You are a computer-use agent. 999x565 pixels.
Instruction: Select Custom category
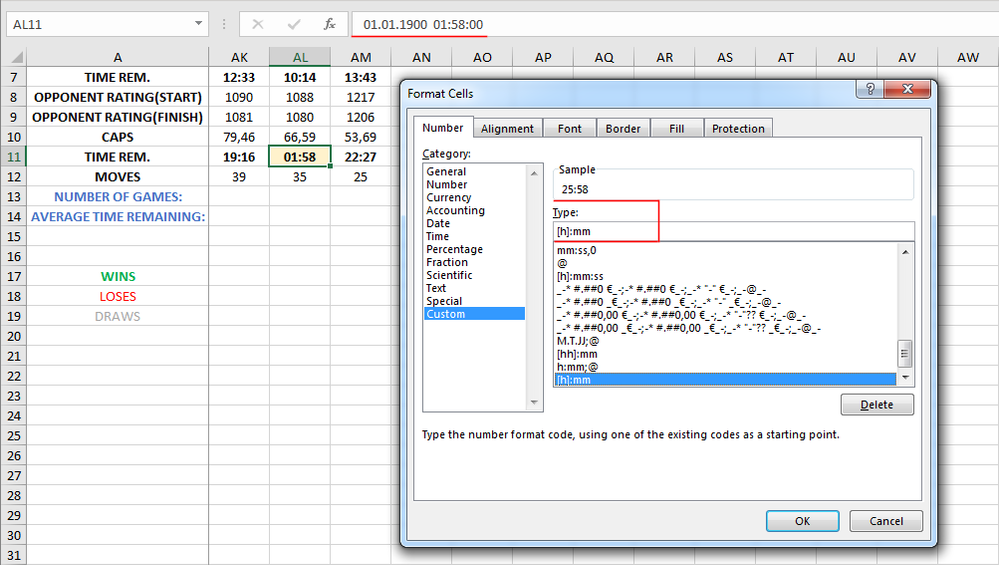click(474, 313)
